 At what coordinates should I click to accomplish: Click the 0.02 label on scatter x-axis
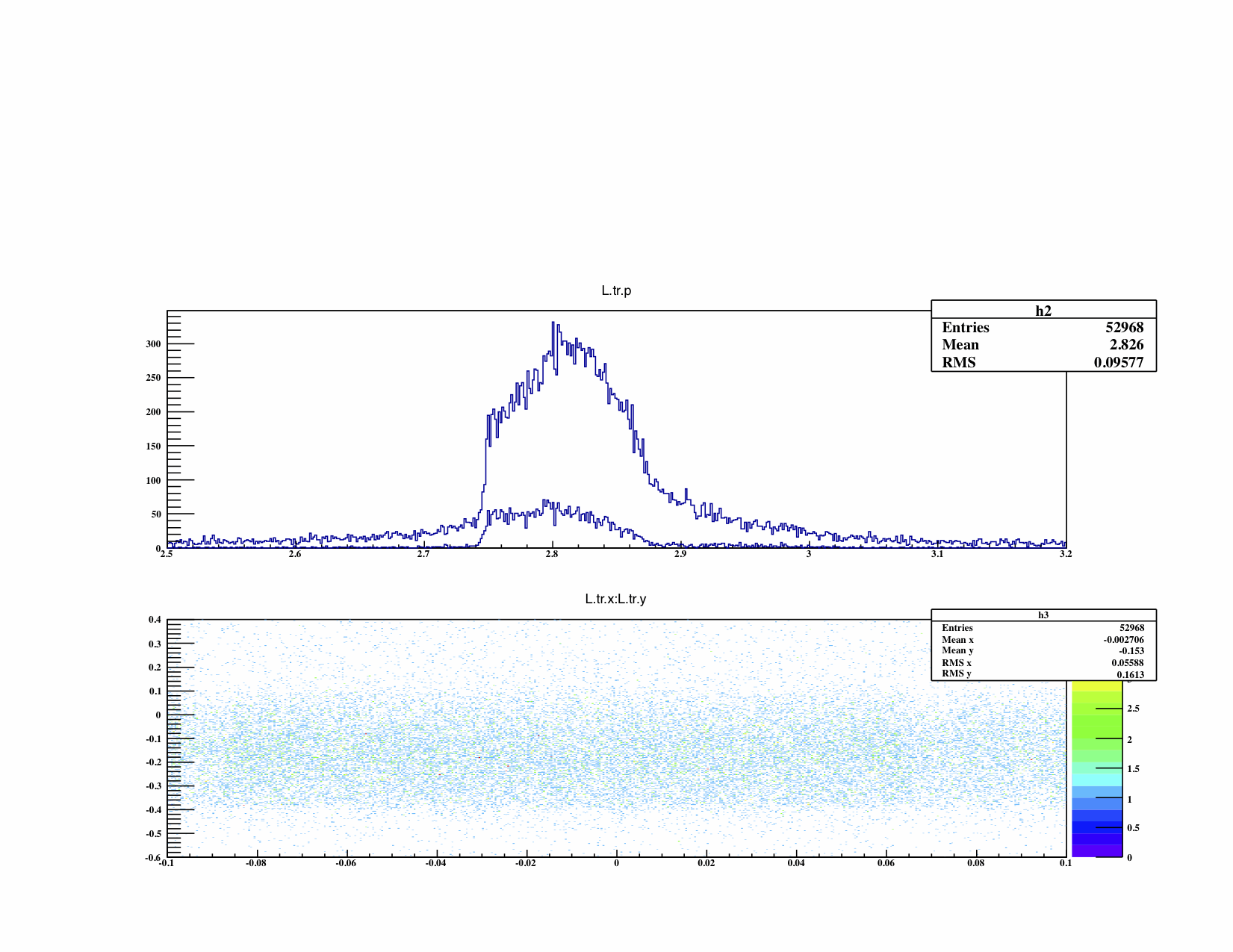[x=706, y=863]
